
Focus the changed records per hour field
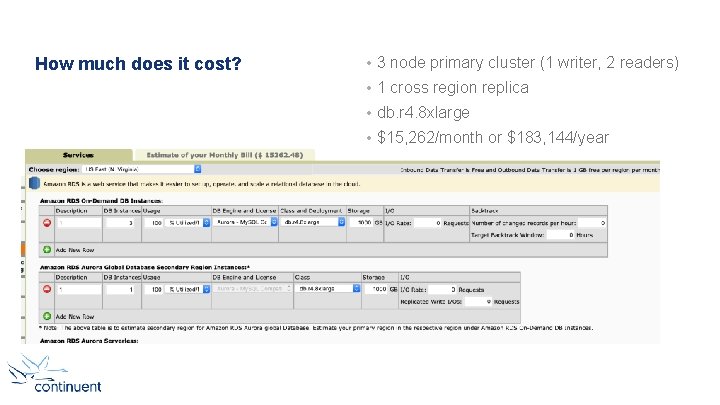tap(592, 223)
